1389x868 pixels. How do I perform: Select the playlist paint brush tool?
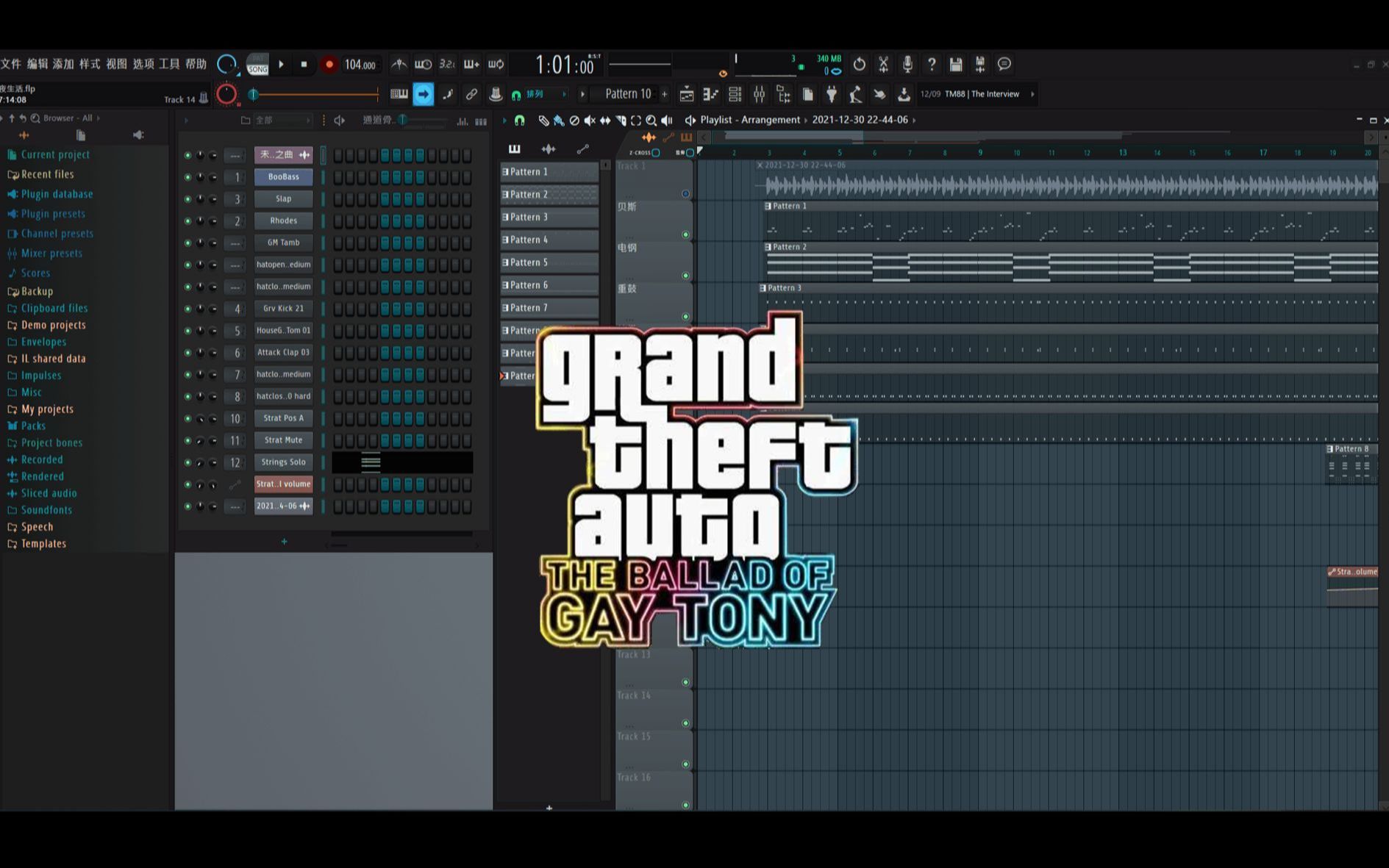tap(559, 121)
